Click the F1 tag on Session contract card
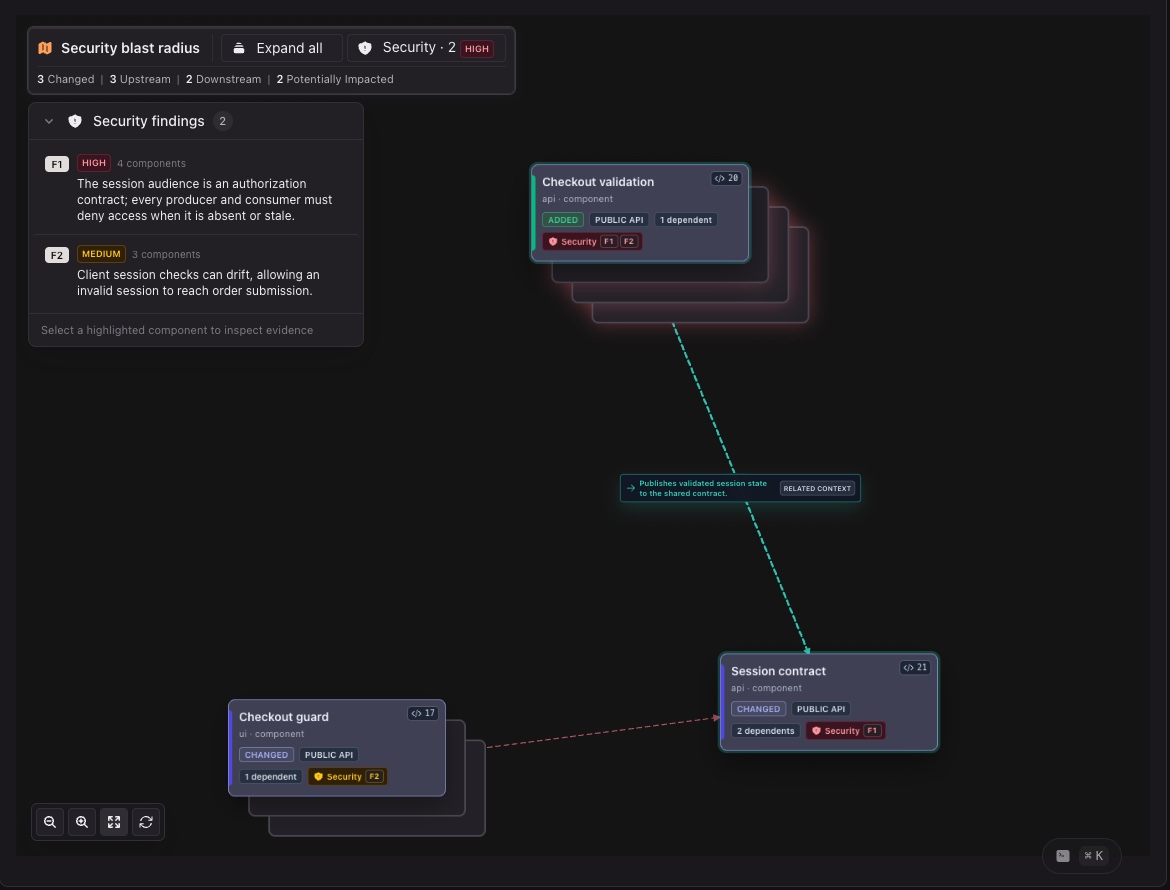Viewport: 1170px width, 890px height. (872, 731)
